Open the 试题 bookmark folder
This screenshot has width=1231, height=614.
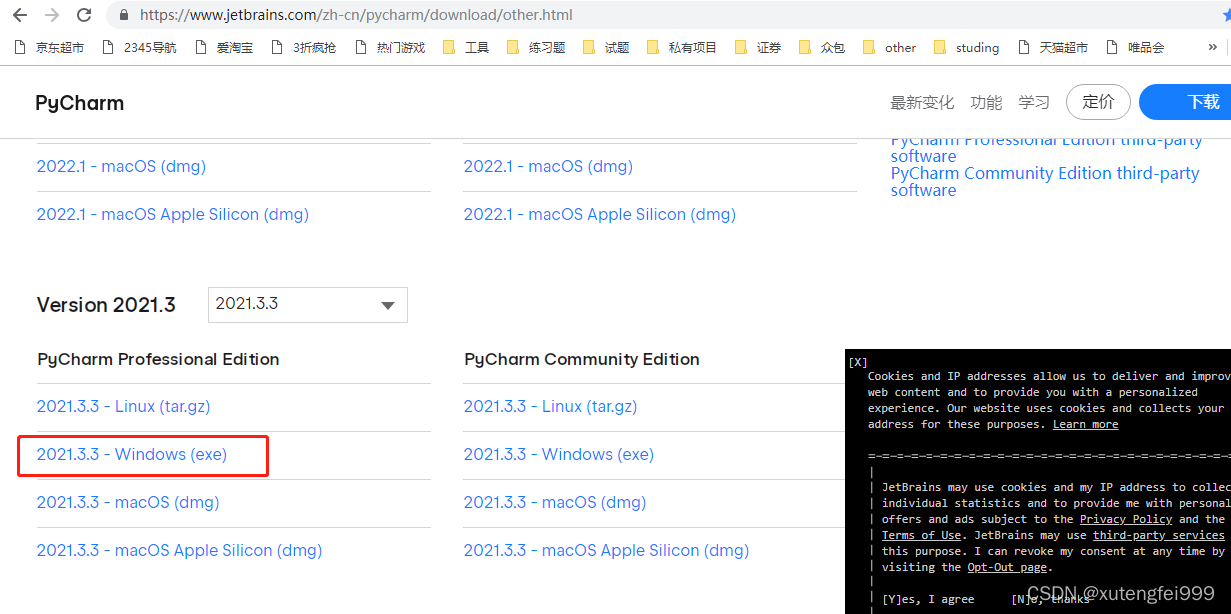tap(606, 47)
